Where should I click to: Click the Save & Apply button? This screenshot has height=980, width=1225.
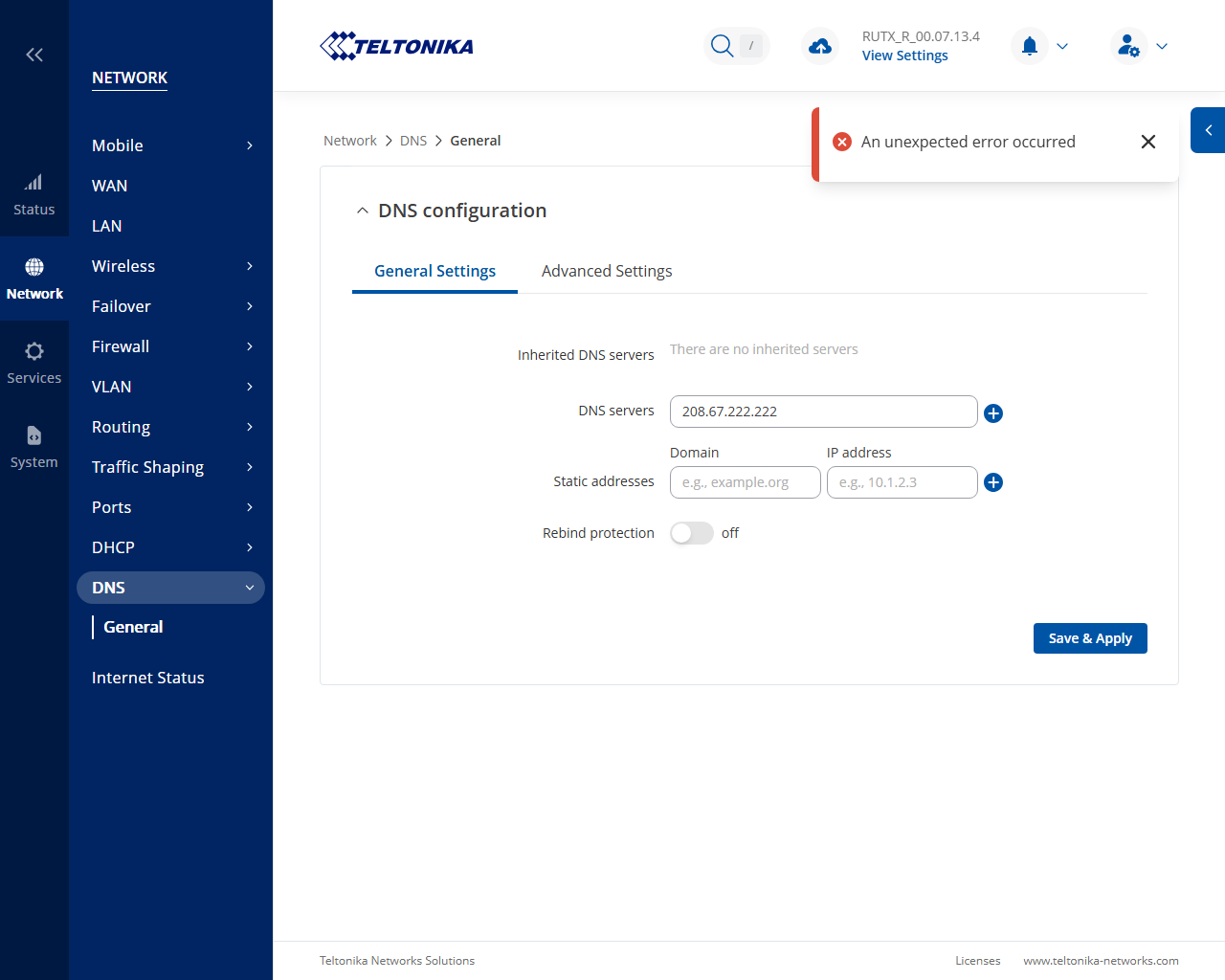pos(1090,638)
